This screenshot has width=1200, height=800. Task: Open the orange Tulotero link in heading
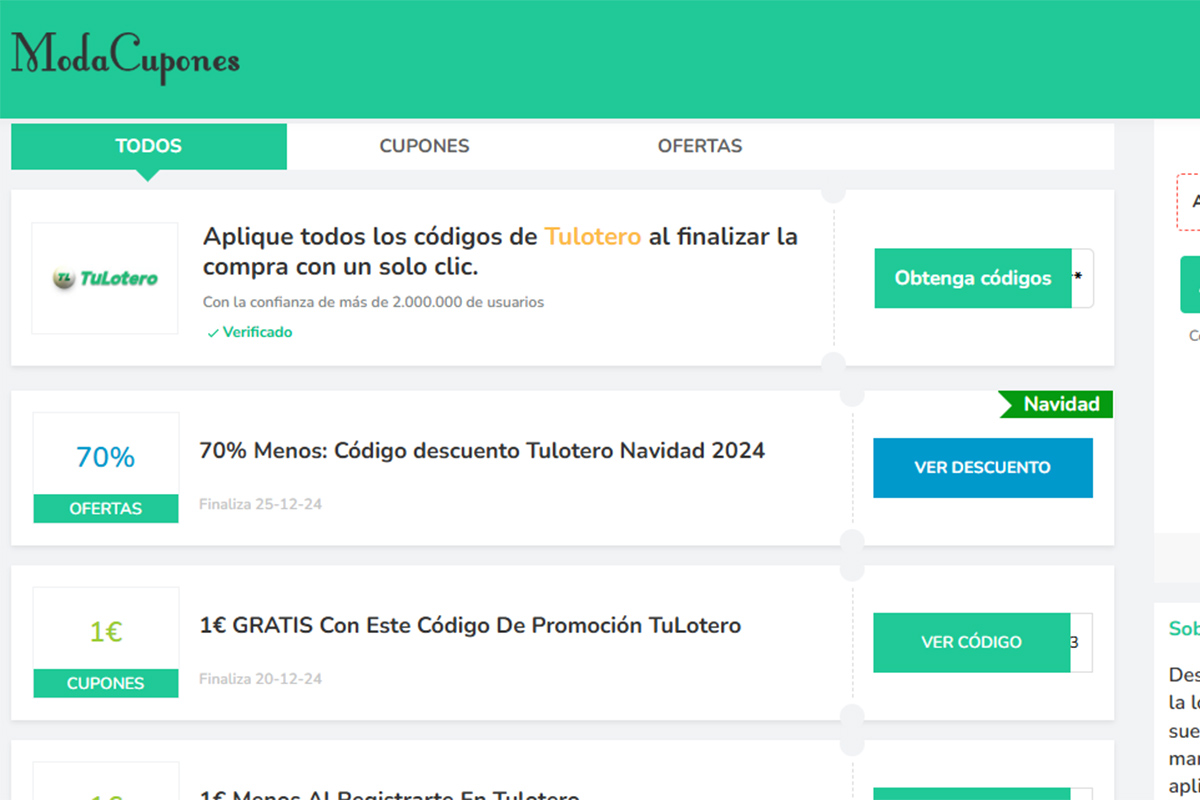[x=593, y=237]
